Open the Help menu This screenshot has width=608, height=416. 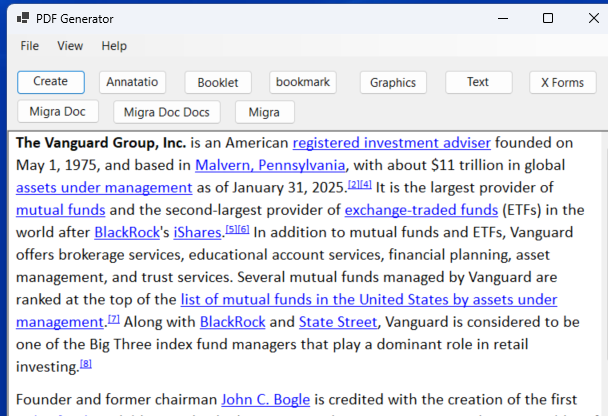114,46
